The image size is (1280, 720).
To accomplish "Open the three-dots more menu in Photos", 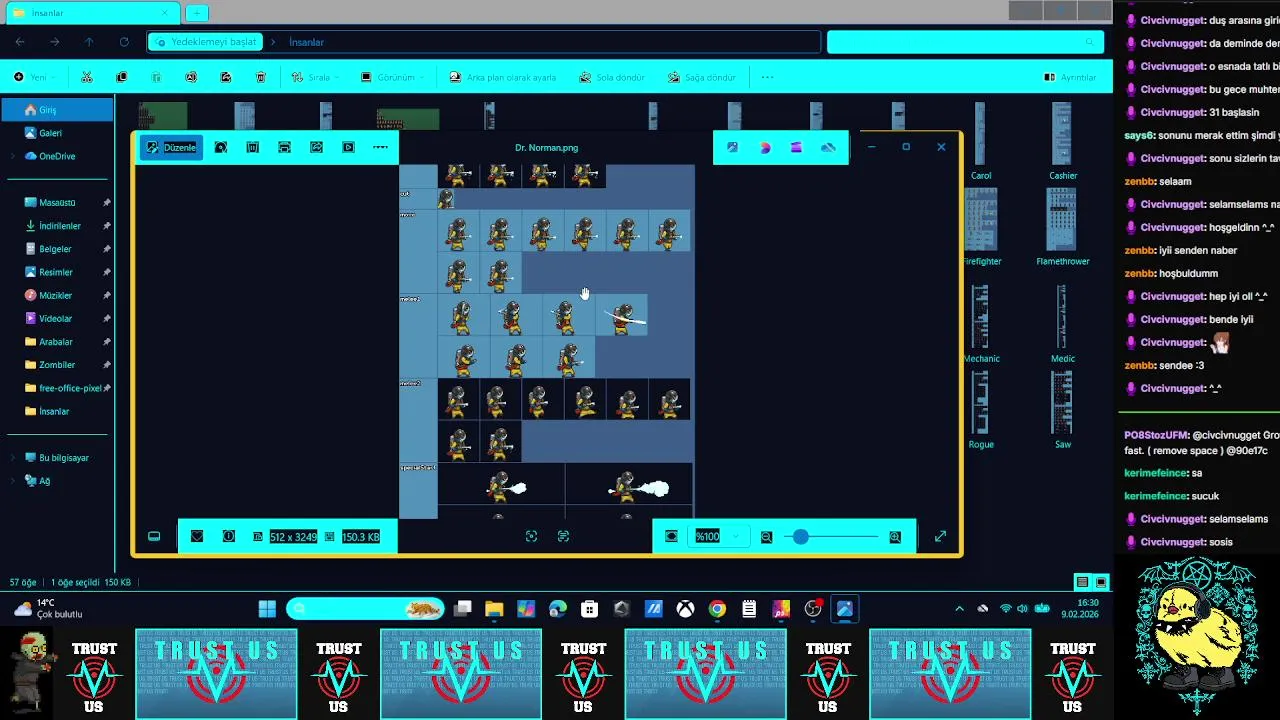I will 380,147.
